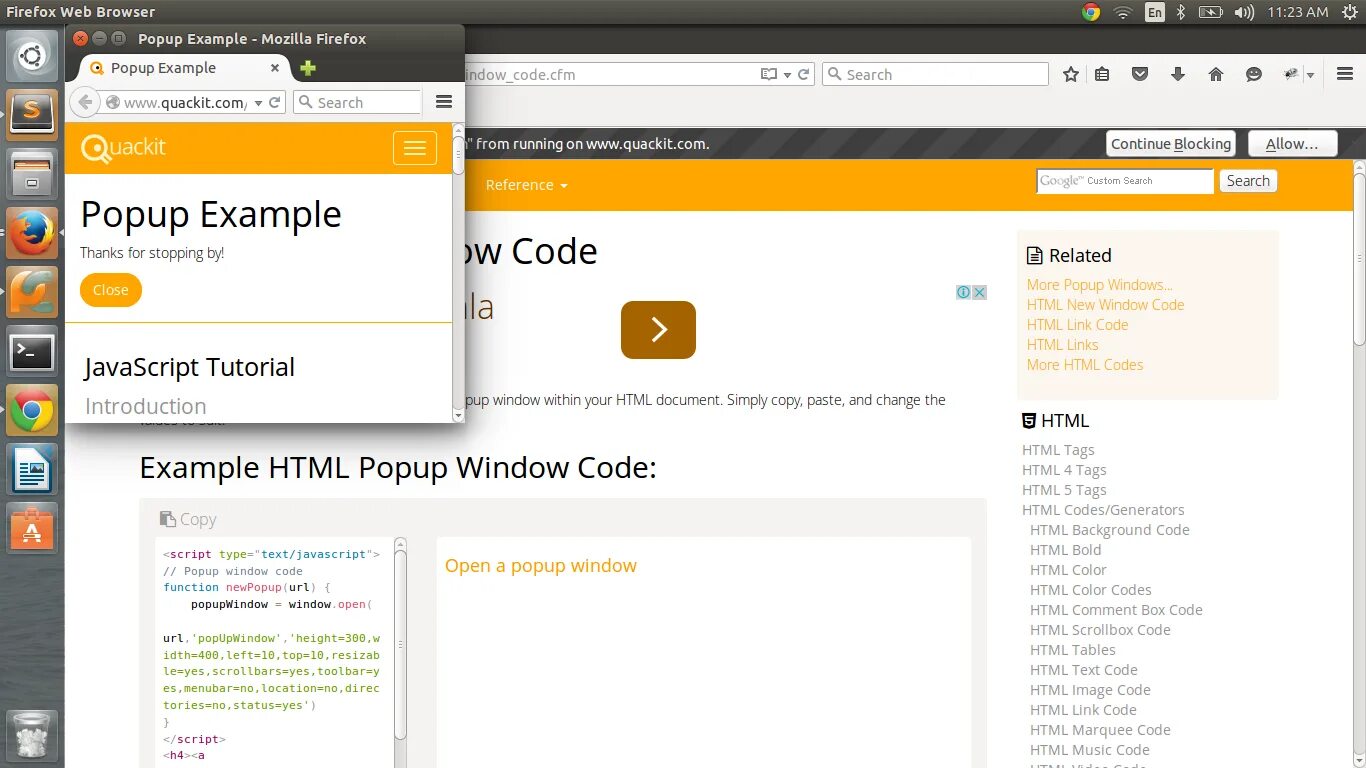Click site identity globe icon in popup
This screenshot has height=768, width=1366.
112,102
